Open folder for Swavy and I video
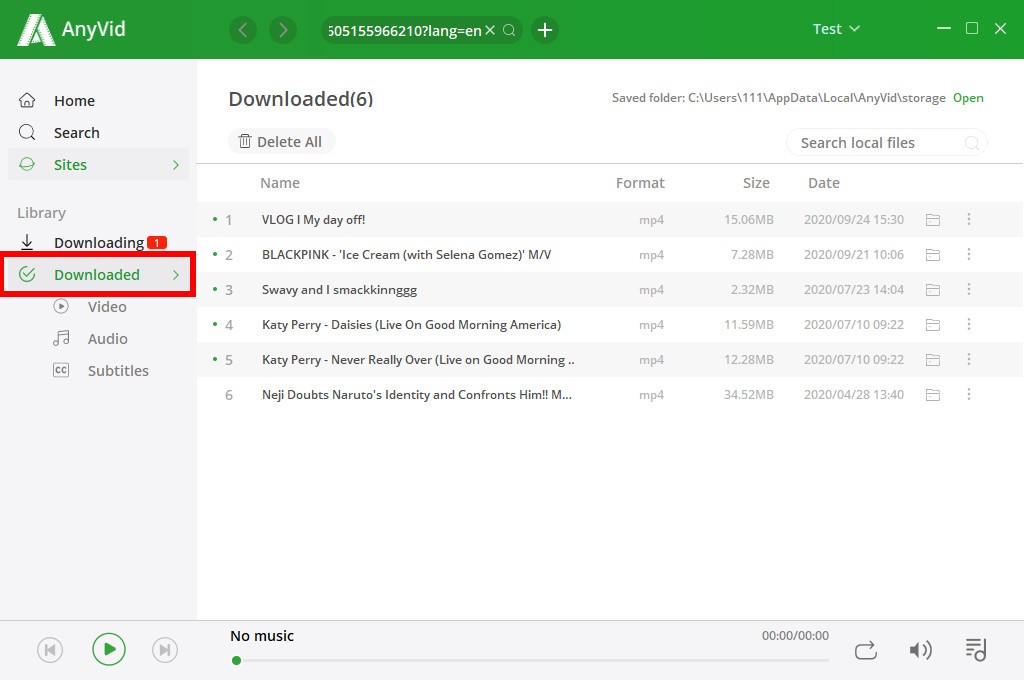 pyautogui.click(x=933, y=290)
